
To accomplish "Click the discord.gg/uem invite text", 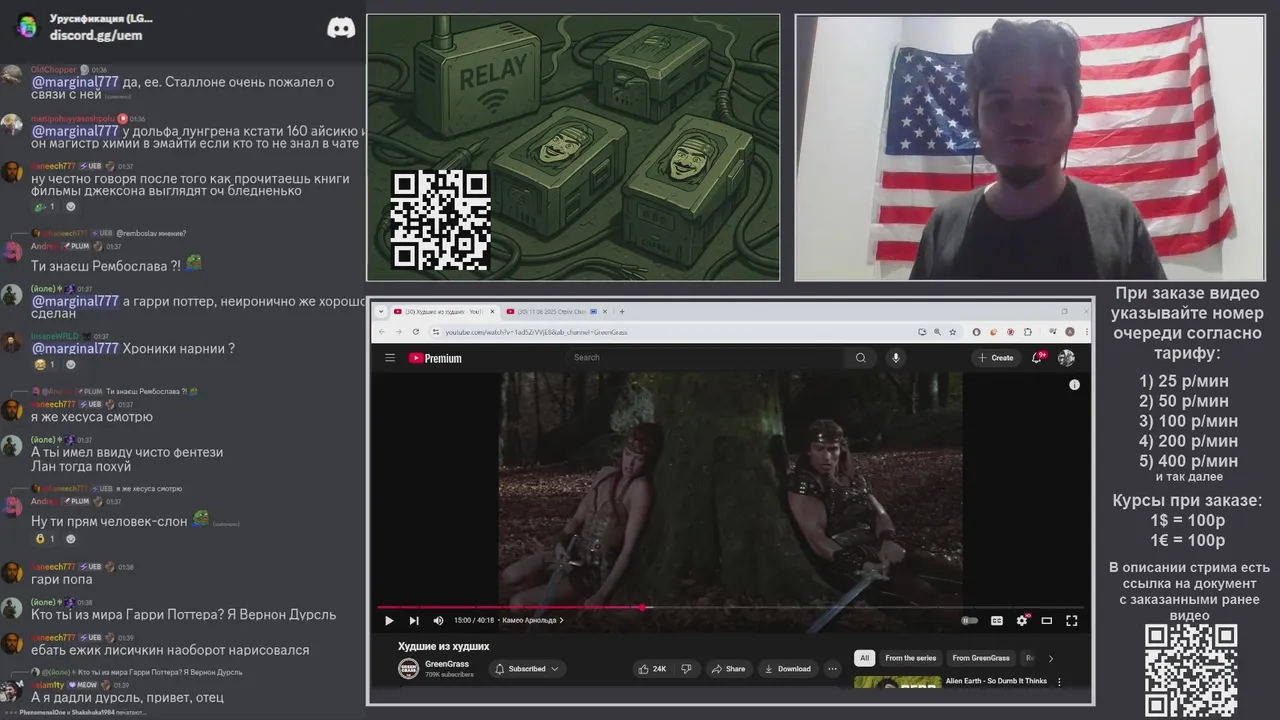I will coord(96,35).
